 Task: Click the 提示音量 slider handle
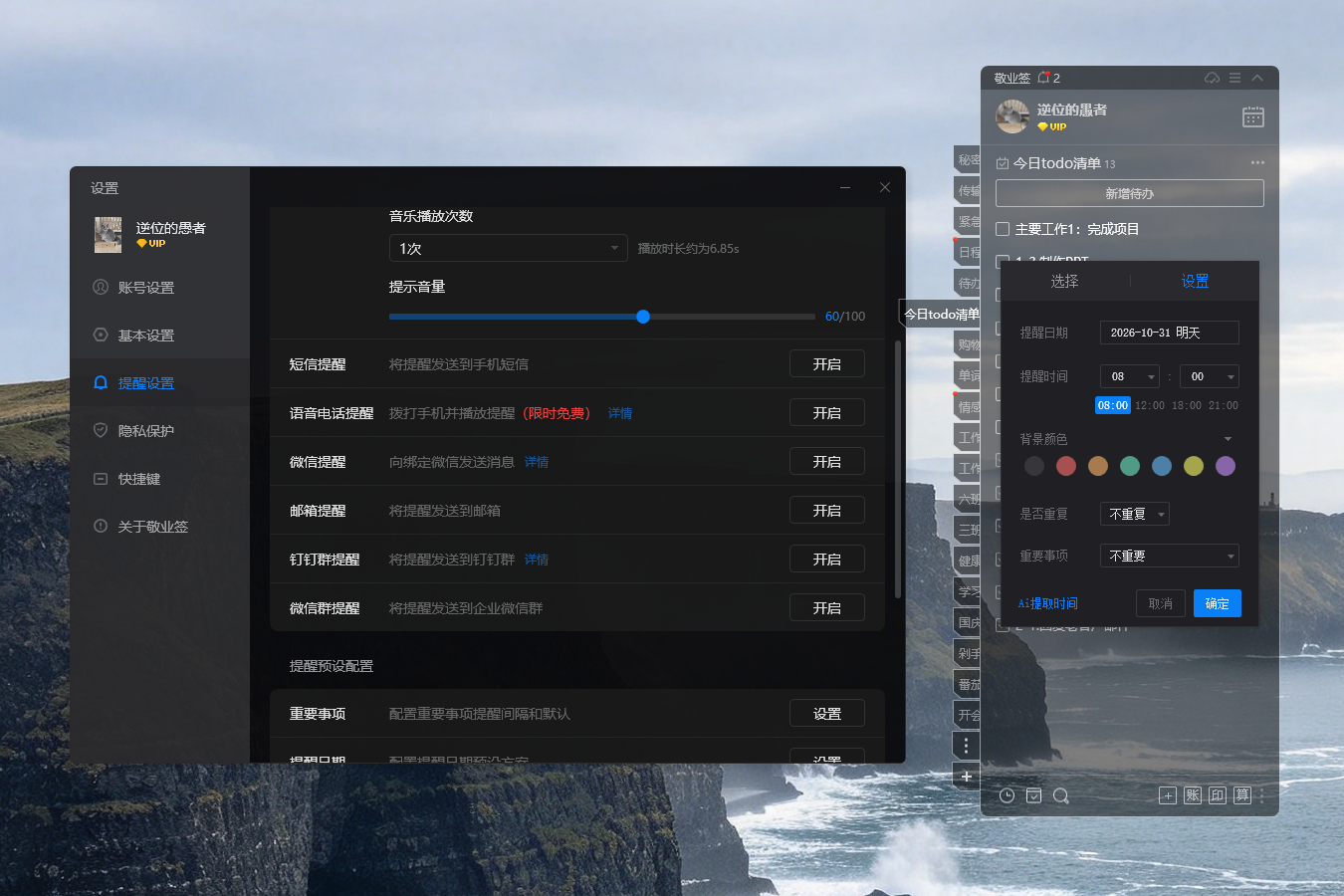(643, 317)
